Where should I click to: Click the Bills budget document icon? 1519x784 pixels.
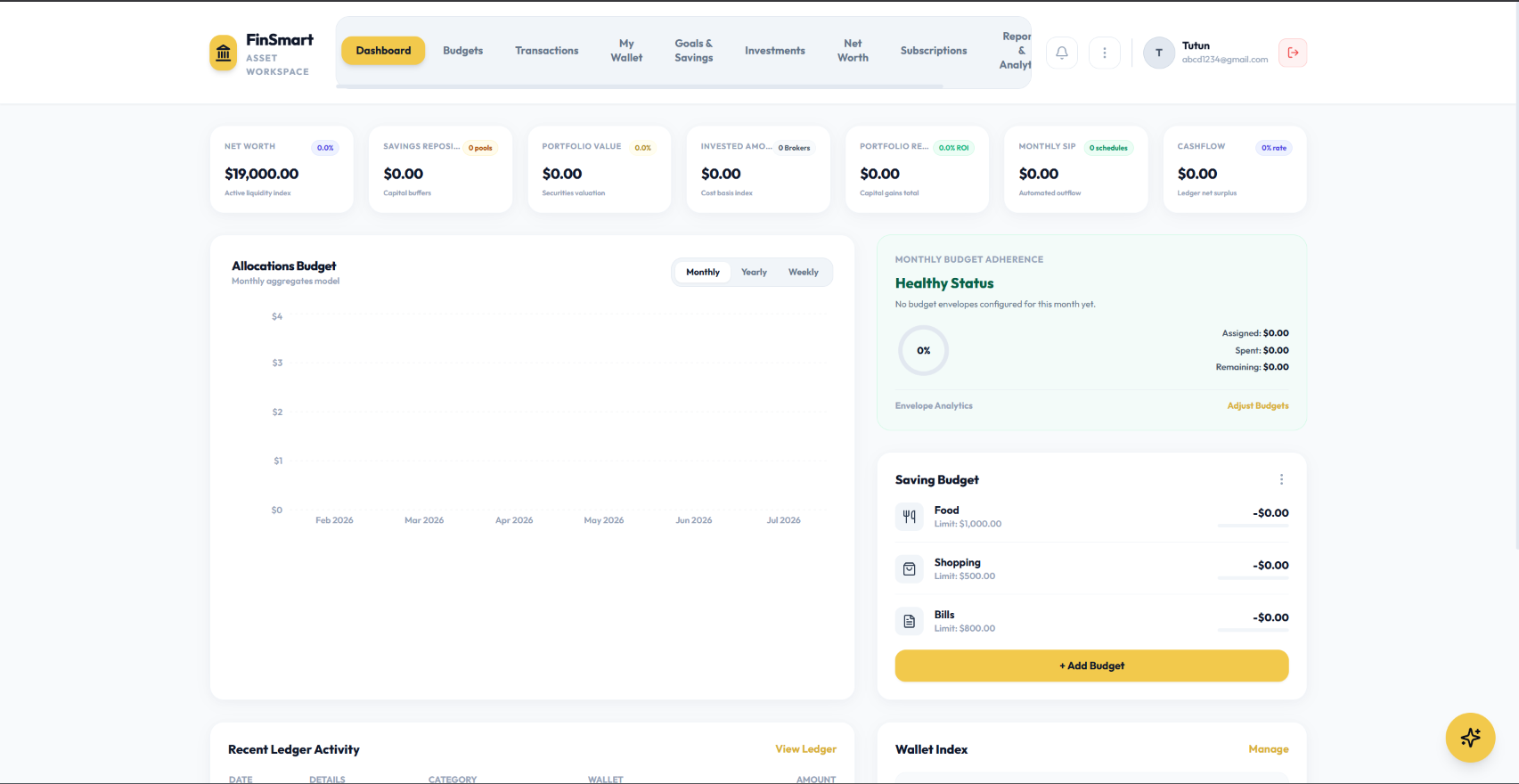(x=910, y=621)
